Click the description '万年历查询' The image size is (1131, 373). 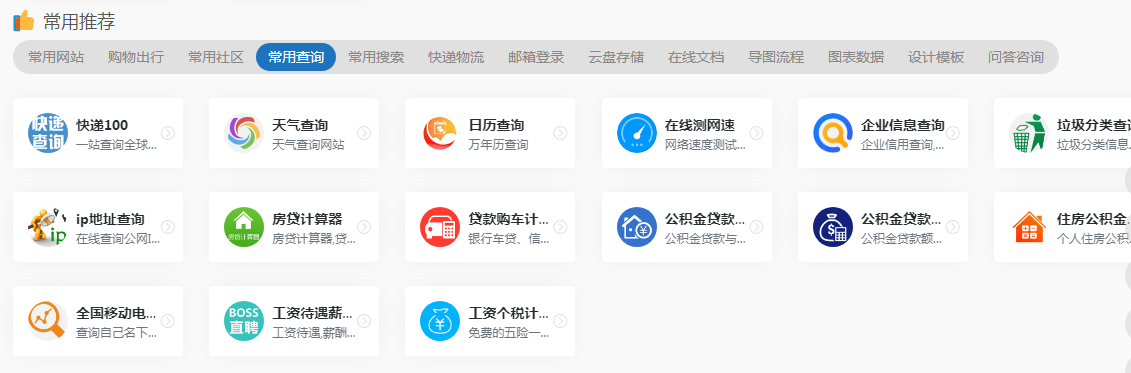click(x=498, y=144)
